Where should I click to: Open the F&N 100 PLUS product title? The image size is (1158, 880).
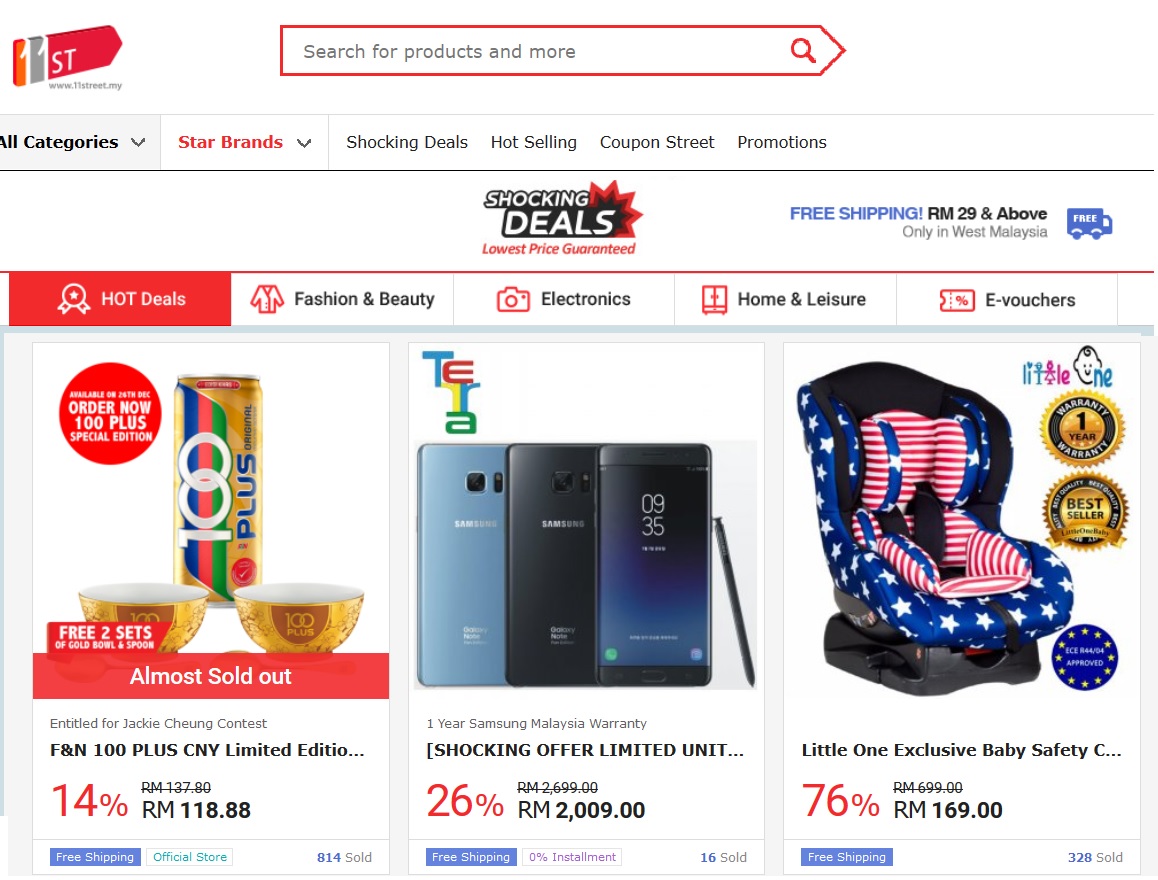207,750
